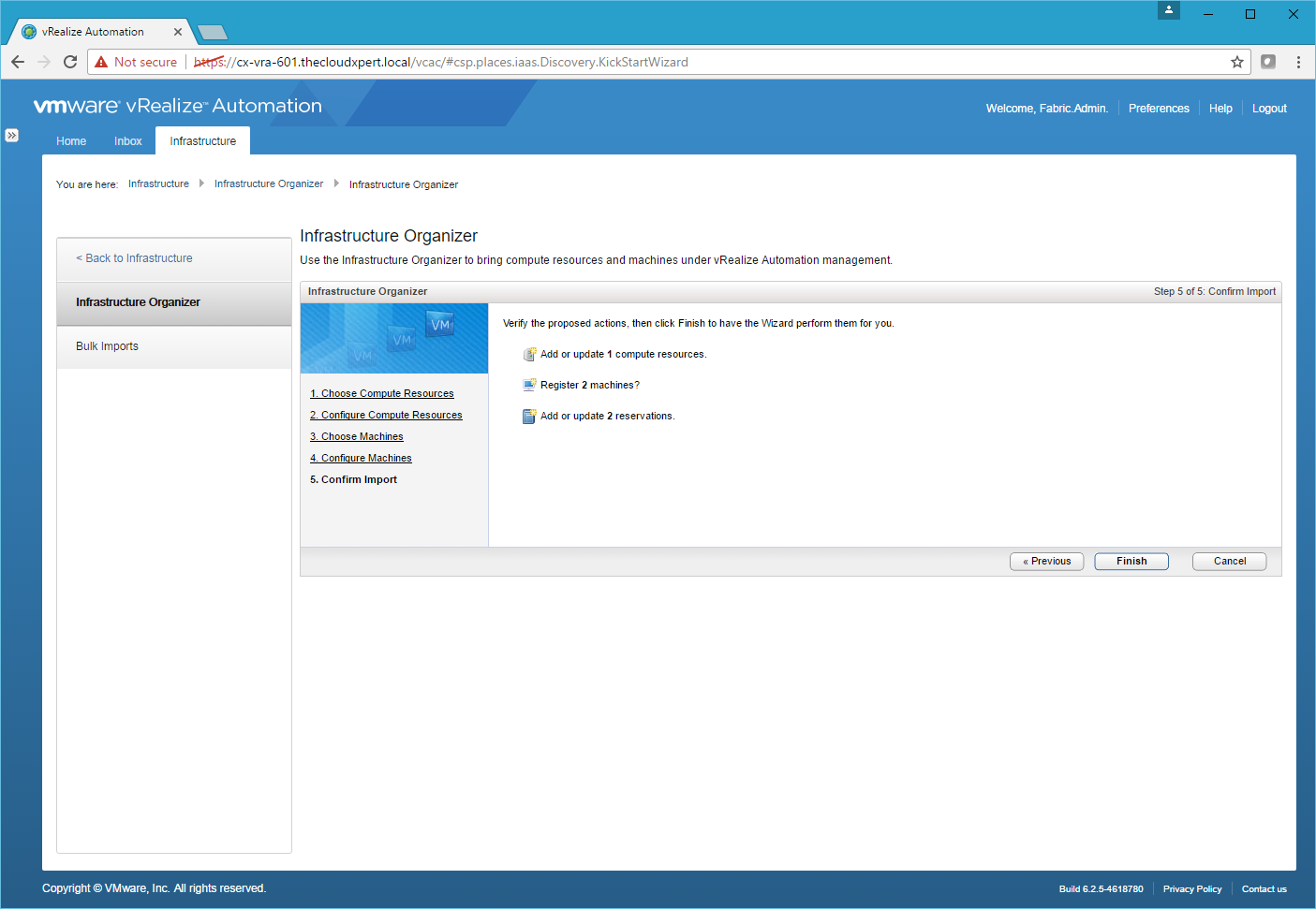Image resolution: width=1316 pixels, height=909 pixels.
Task: Bookmark this page with the star icon
Action: pos(1237,62)
